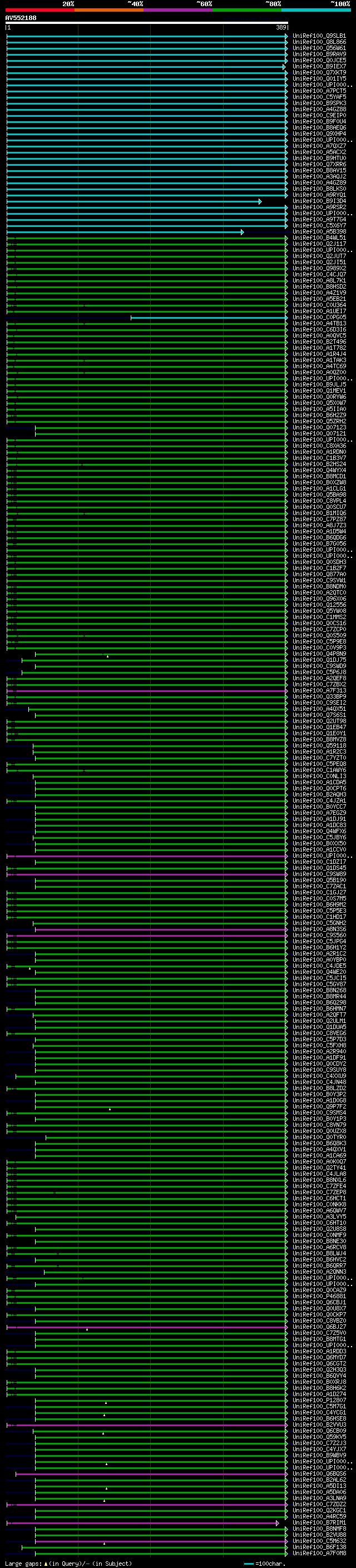This screenshot has height=1568, width=356.
Task: Click the UniRef100_C9EIP0 label
Action: (x=319, y=115)
